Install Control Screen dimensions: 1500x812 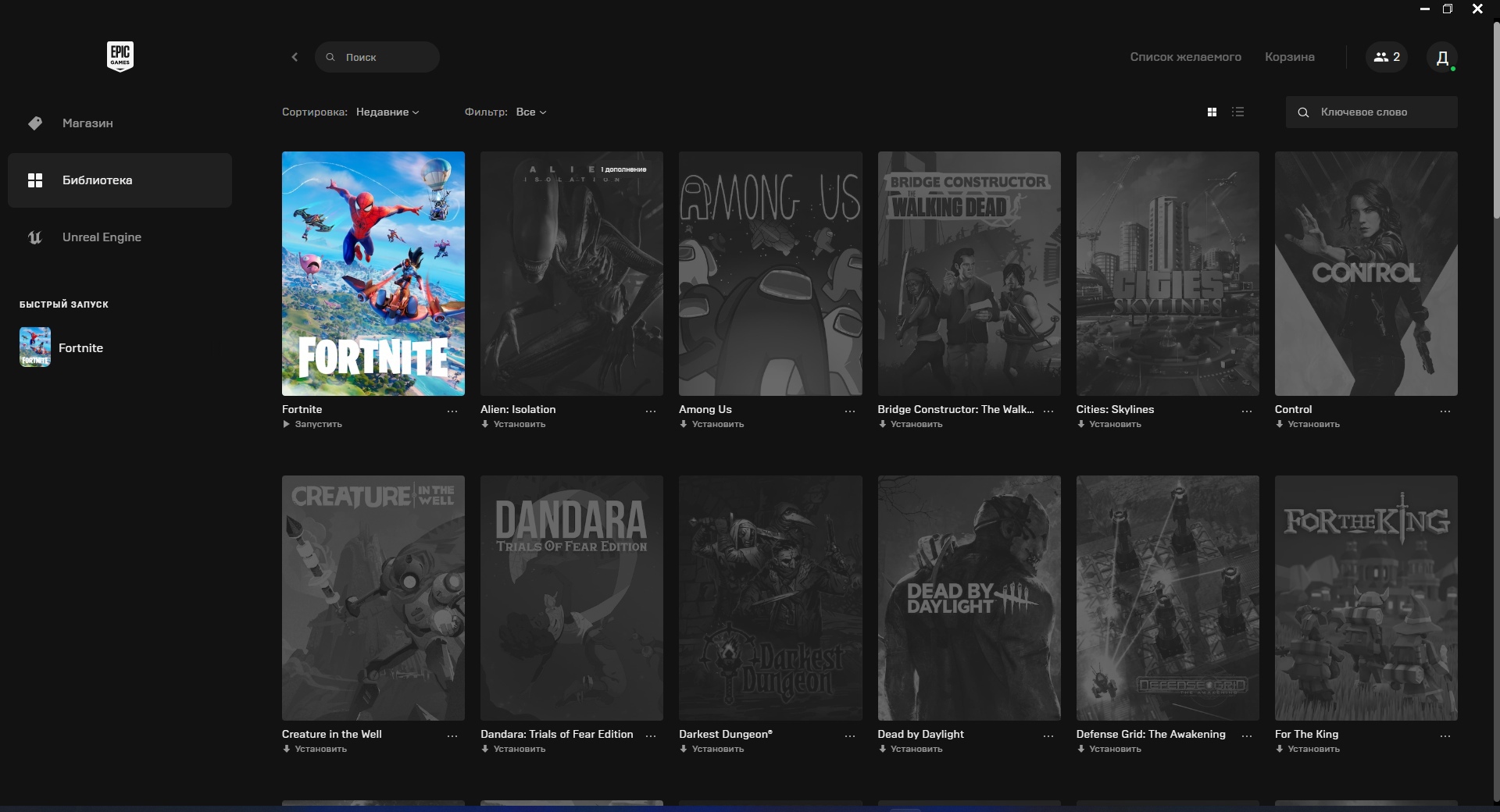1308,425
